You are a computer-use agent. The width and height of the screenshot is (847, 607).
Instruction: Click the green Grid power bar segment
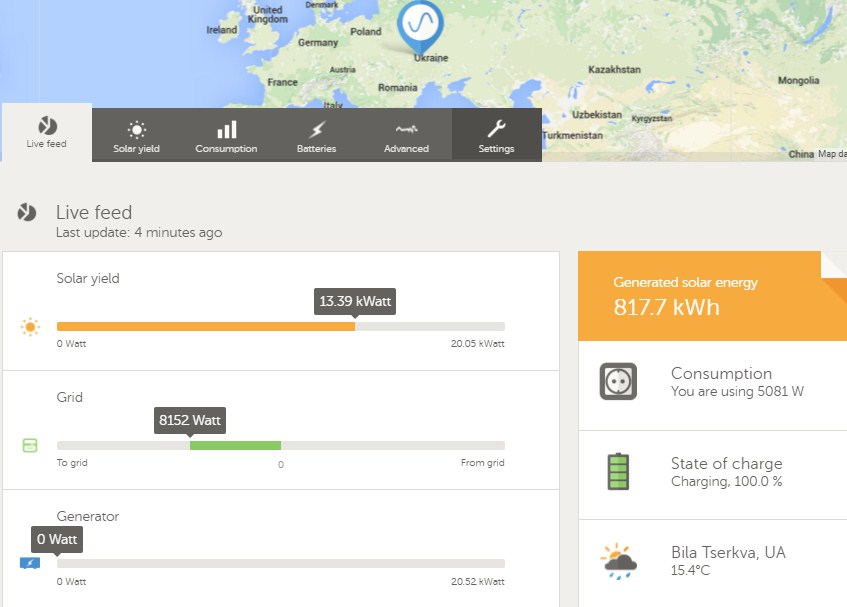click(x=235, y=445)
